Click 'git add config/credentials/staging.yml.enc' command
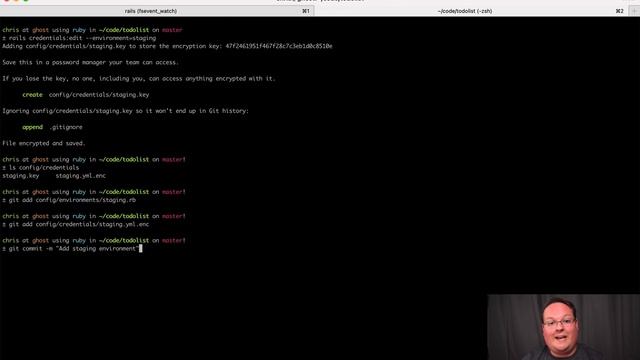The height and width of the screenshot is (360, 640). click(76, 224)
